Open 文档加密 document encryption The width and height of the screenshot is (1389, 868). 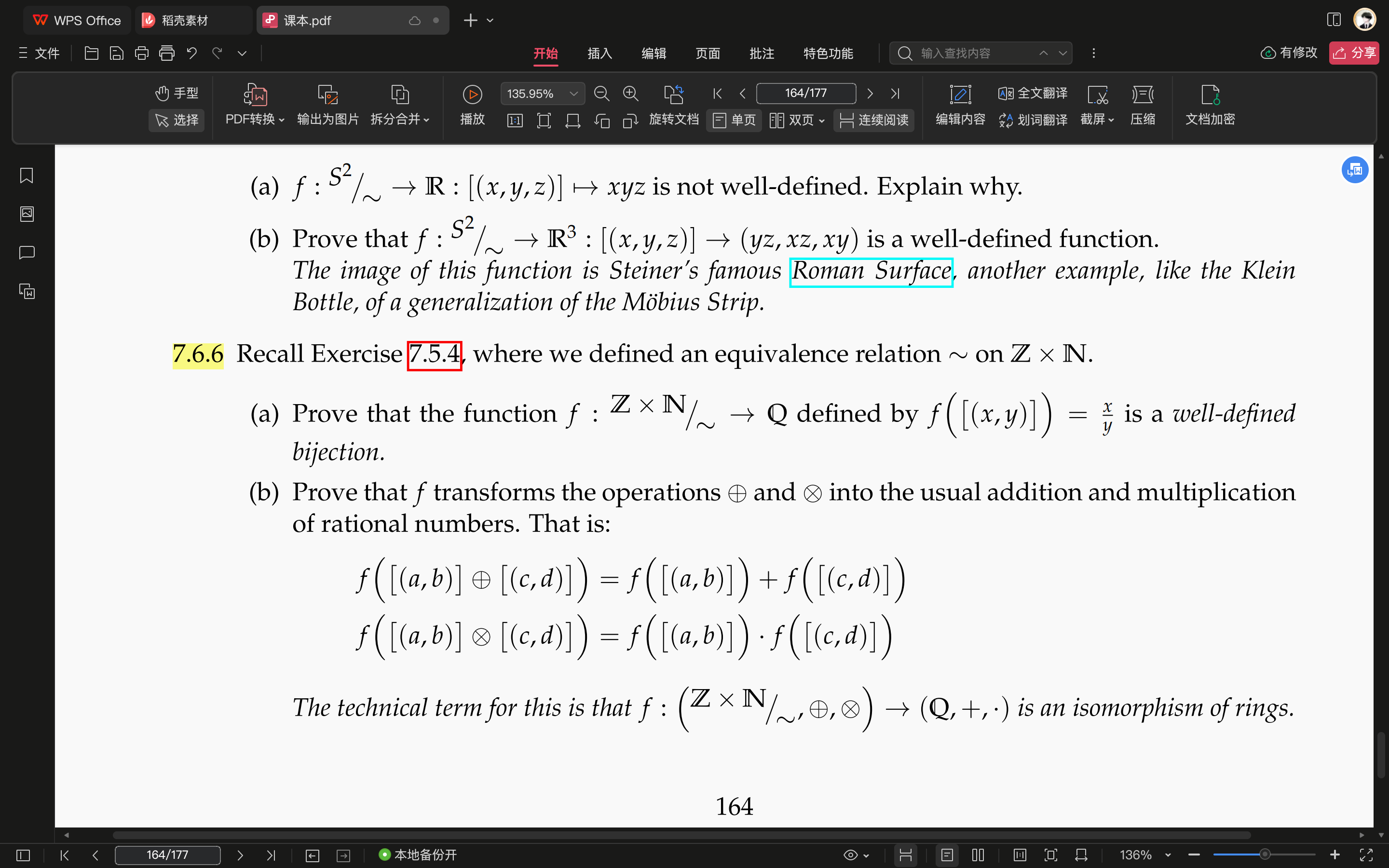click(x=1210, y=105)
